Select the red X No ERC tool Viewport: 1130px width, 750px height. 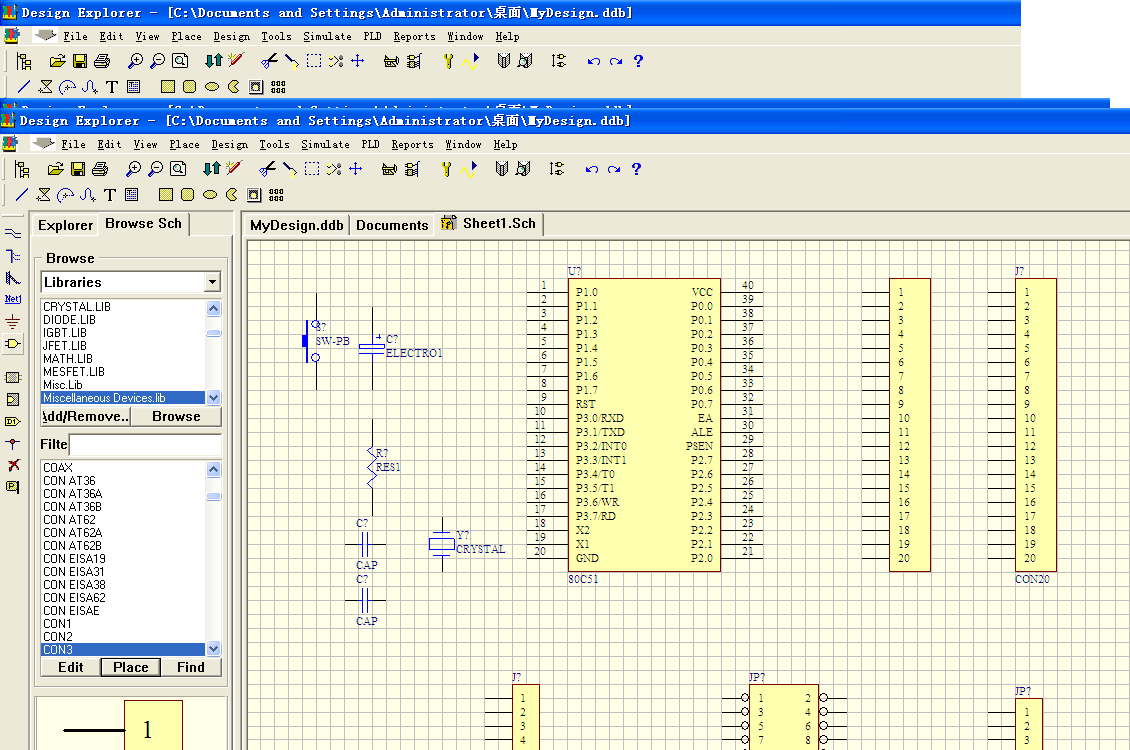coord(13,465)
